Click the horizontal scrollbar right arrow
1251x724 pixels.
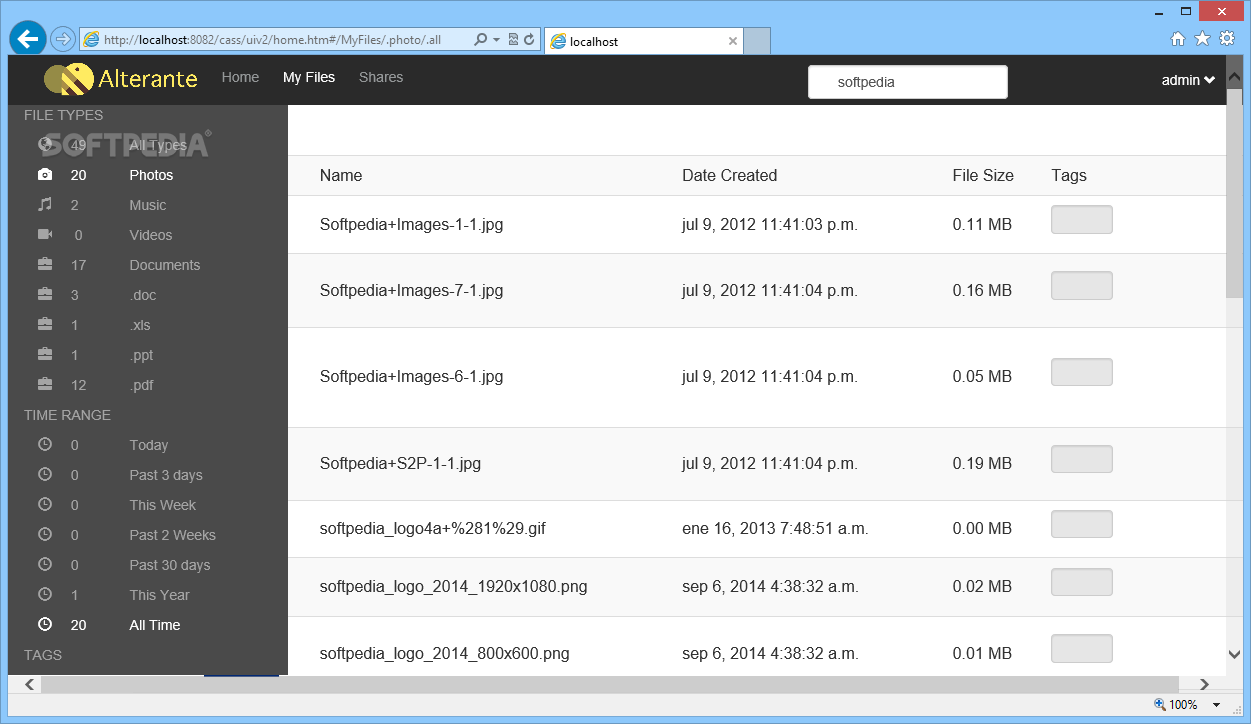point(1204,685)
